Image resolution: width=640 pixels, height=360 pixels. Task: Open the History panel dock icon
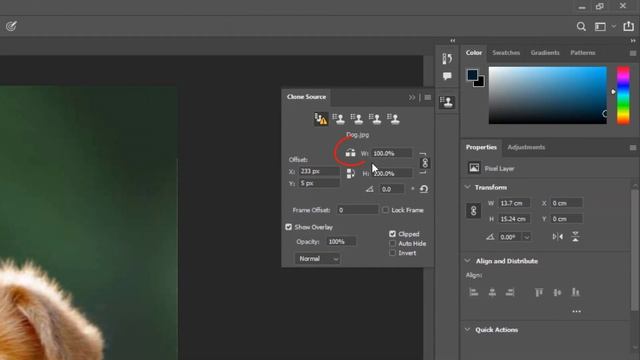(x=447, y=58)
